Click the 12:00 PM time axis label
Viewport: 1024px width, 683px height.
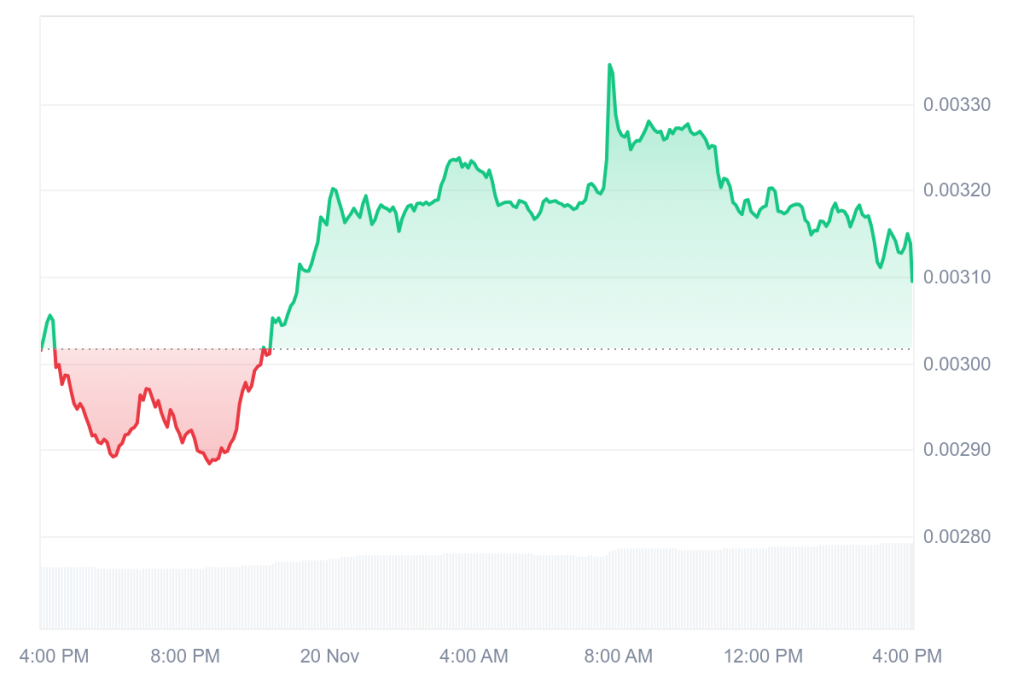click(x=762, y=656)
